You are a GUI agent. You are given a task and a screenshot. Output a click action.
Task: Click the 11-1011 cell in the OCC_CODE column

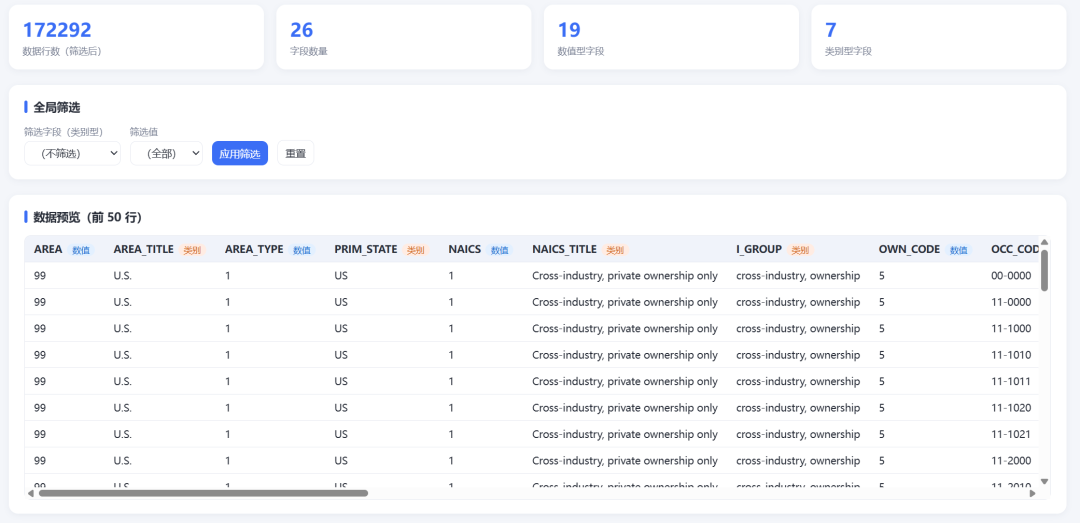pyautogui.click(x=1010, y=381)
